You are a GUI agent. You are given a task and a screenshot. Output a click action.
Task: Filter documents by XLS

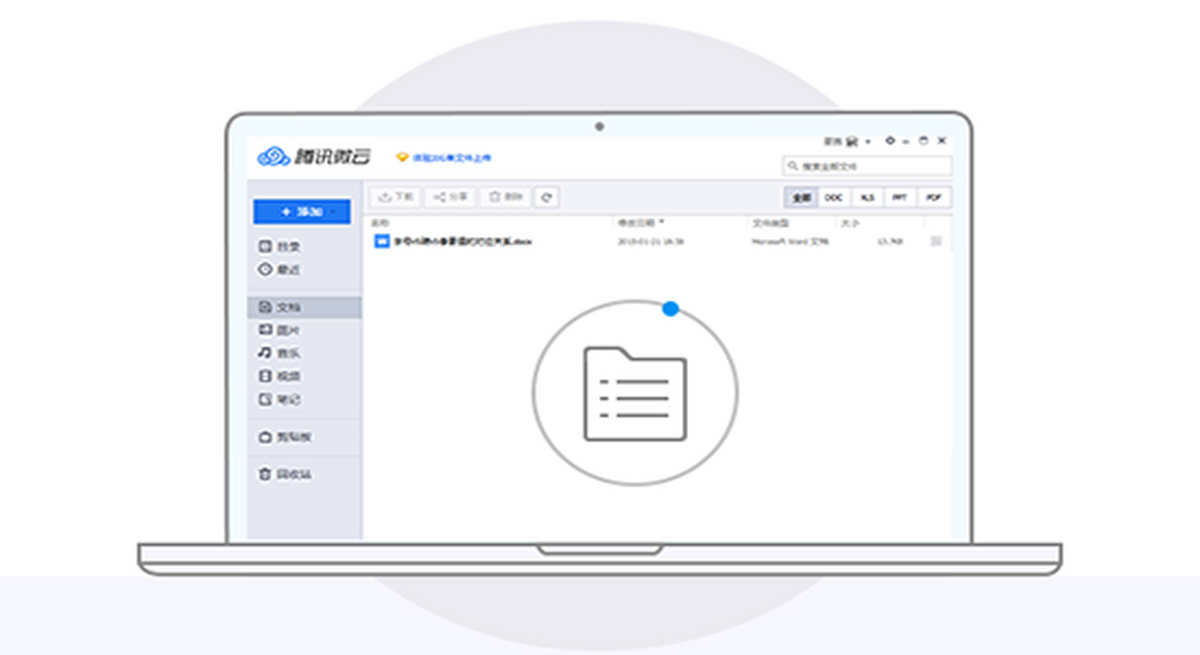[868, 198]
